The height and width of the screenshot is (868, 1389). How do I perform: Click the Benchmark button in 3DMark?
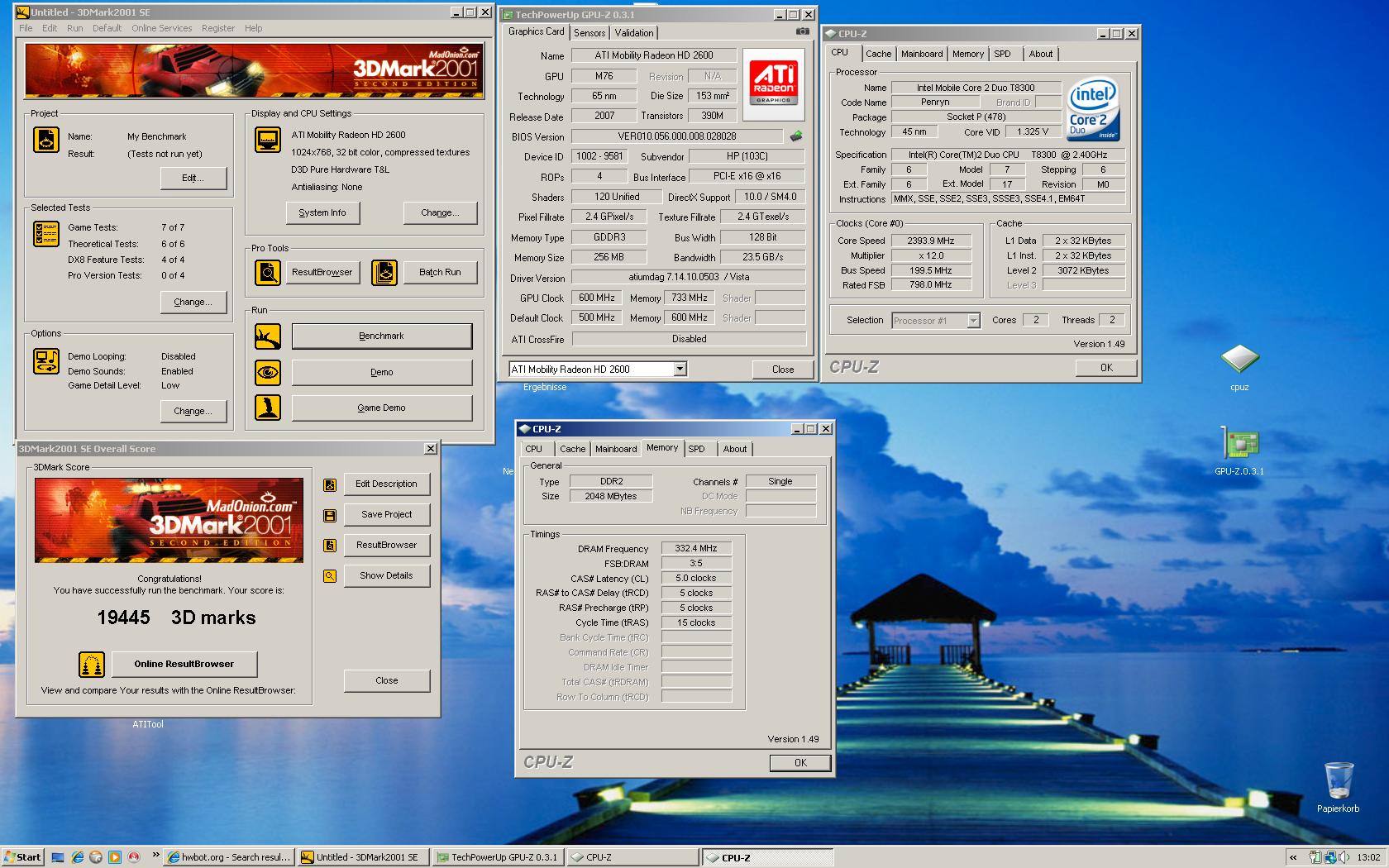tap(381, 336)
